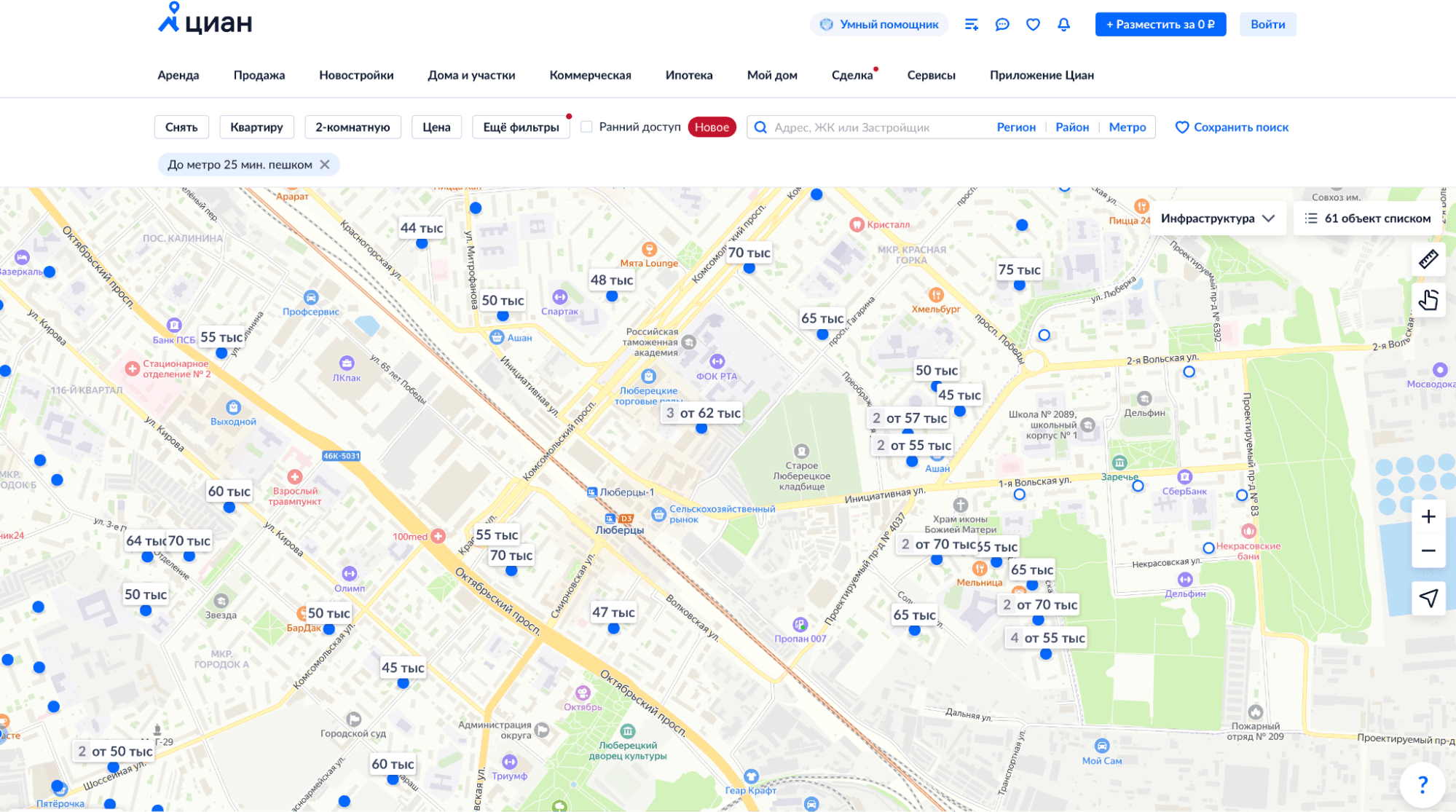Image resolution: width=1456 pixels, height=812 pixels.
Task: Zoom out on the map
Action: coord(1428,551)
